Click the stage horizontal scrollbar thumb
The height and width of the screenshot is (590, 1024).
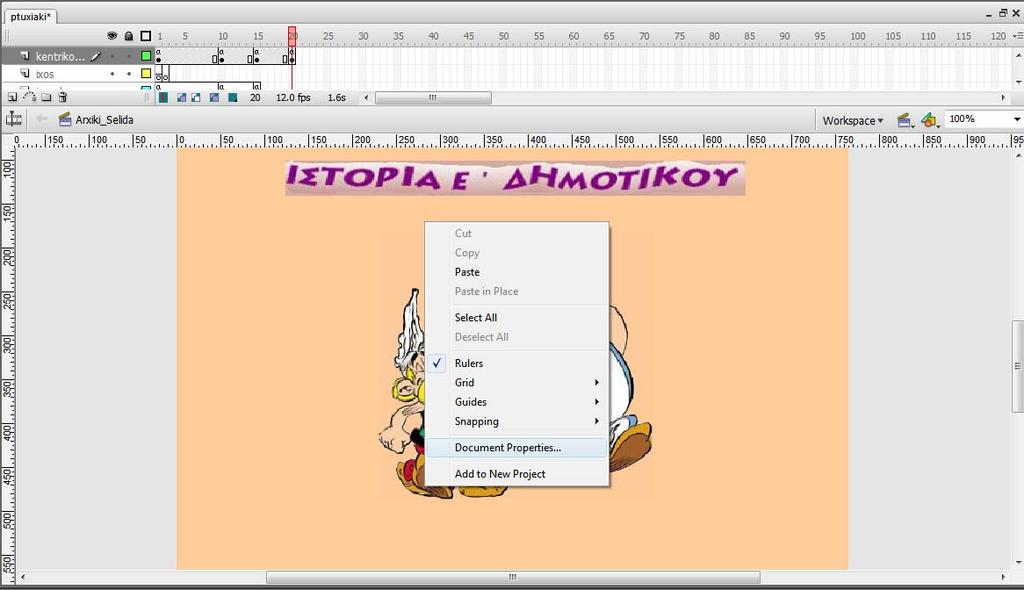(513, 577)
